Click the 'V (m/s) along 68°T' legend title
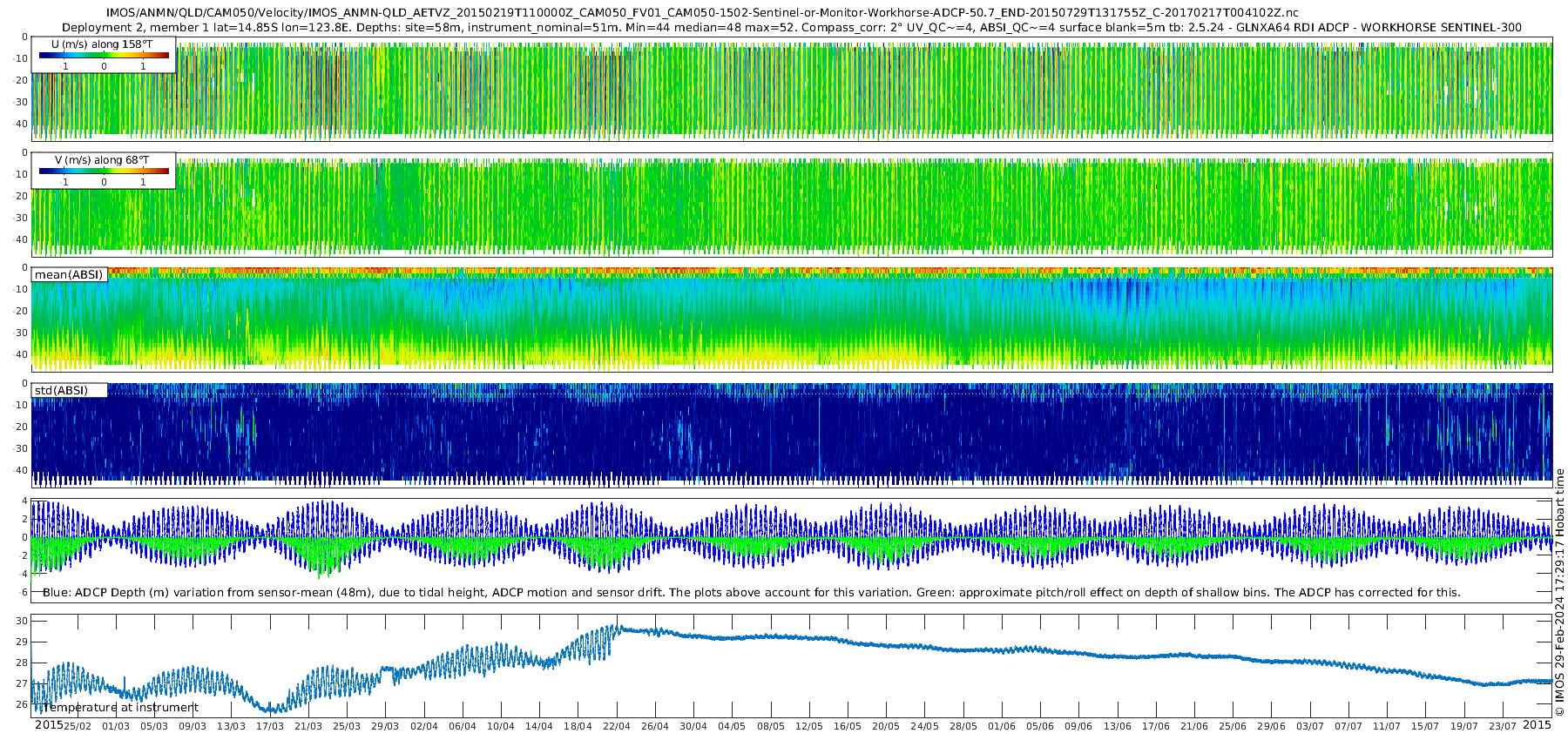 (104, 160)
